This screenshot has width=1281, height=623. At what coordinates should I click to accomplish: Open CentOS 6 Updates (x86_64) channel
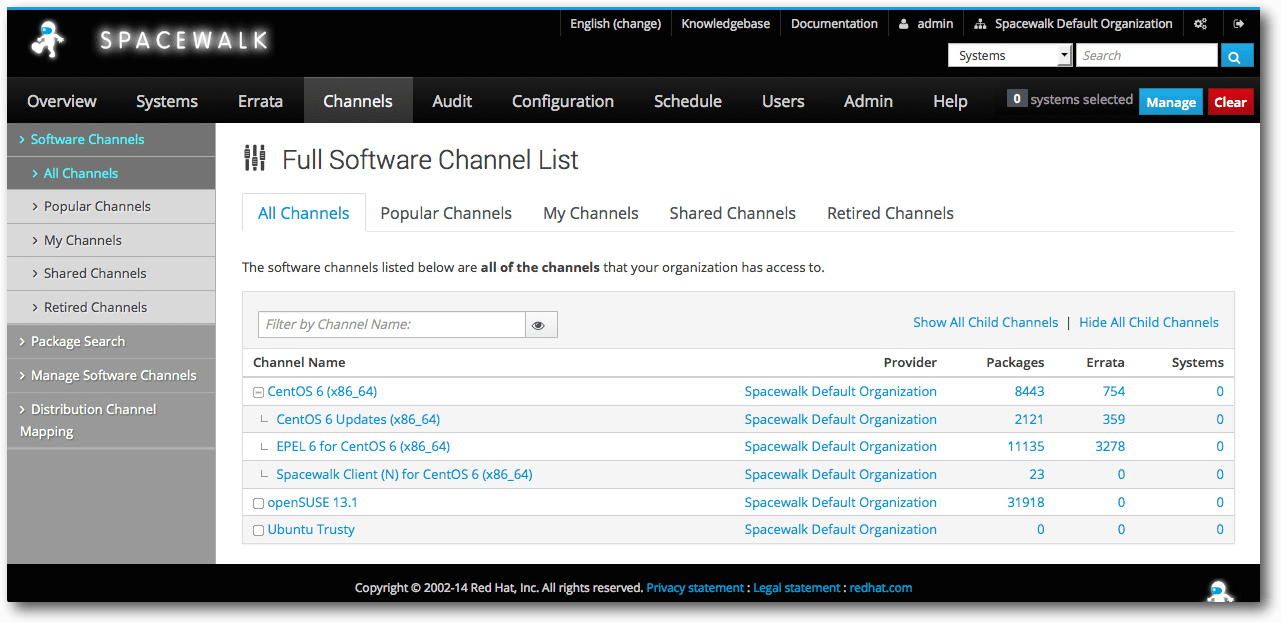358,419
